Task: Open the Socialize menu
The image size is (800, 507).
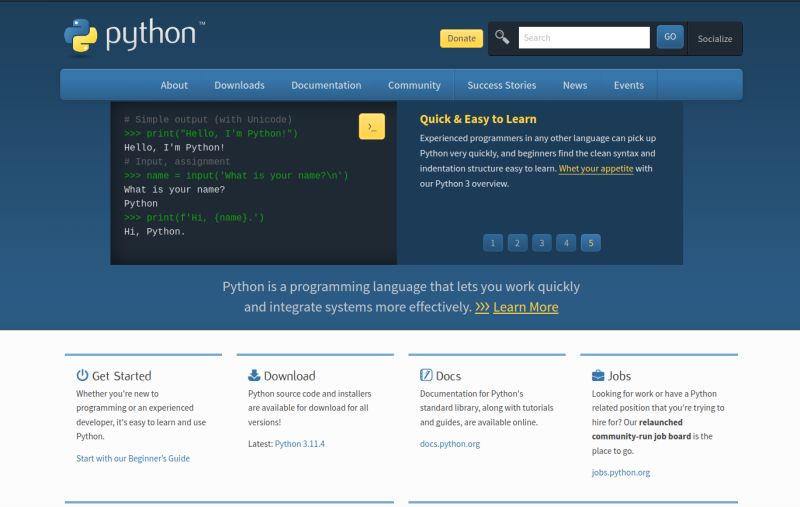Action: [715, 39]
